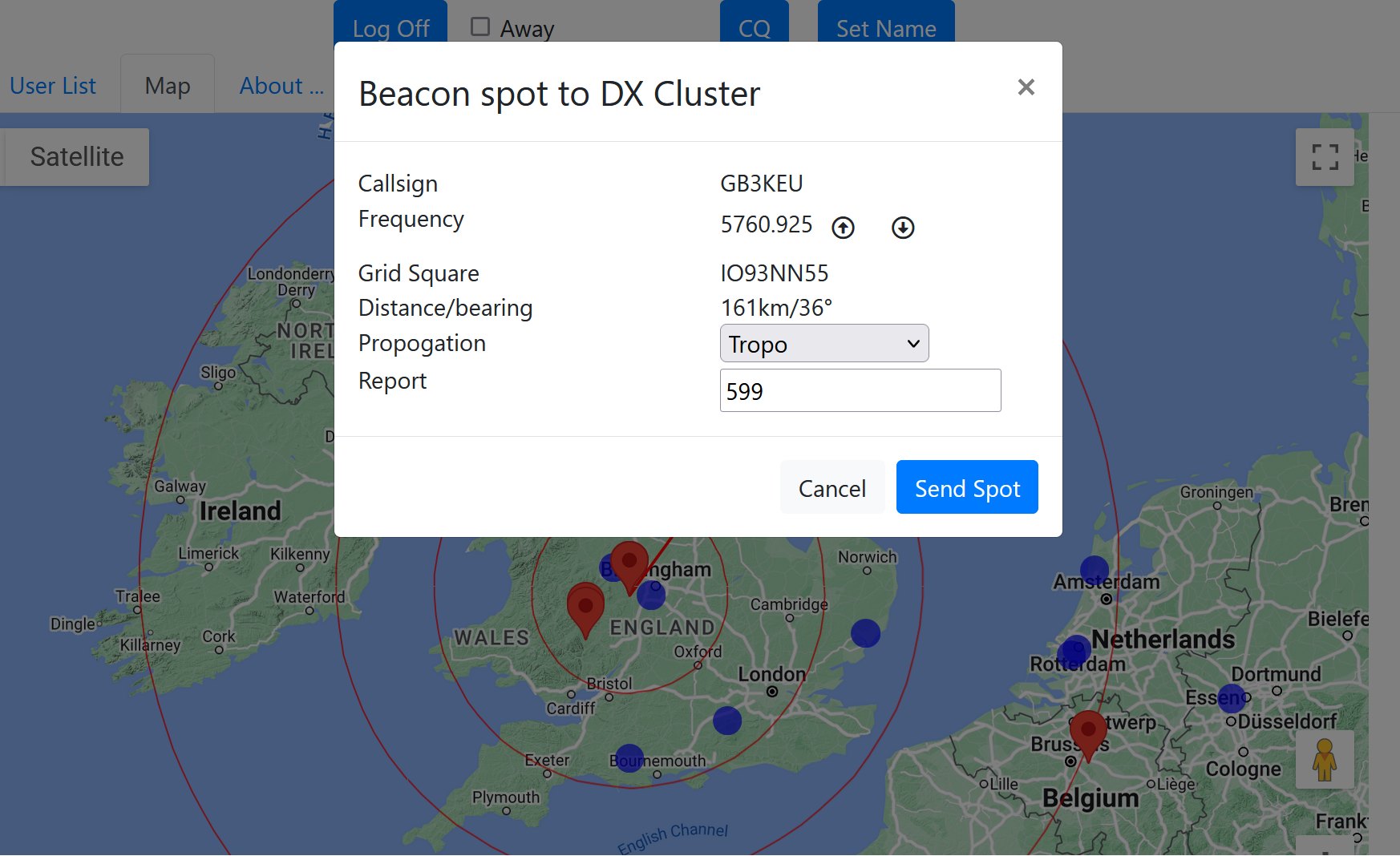1400x856 pixels.
Task: Select the blue dot over Rotterdam
Action: coord(1074,651)
